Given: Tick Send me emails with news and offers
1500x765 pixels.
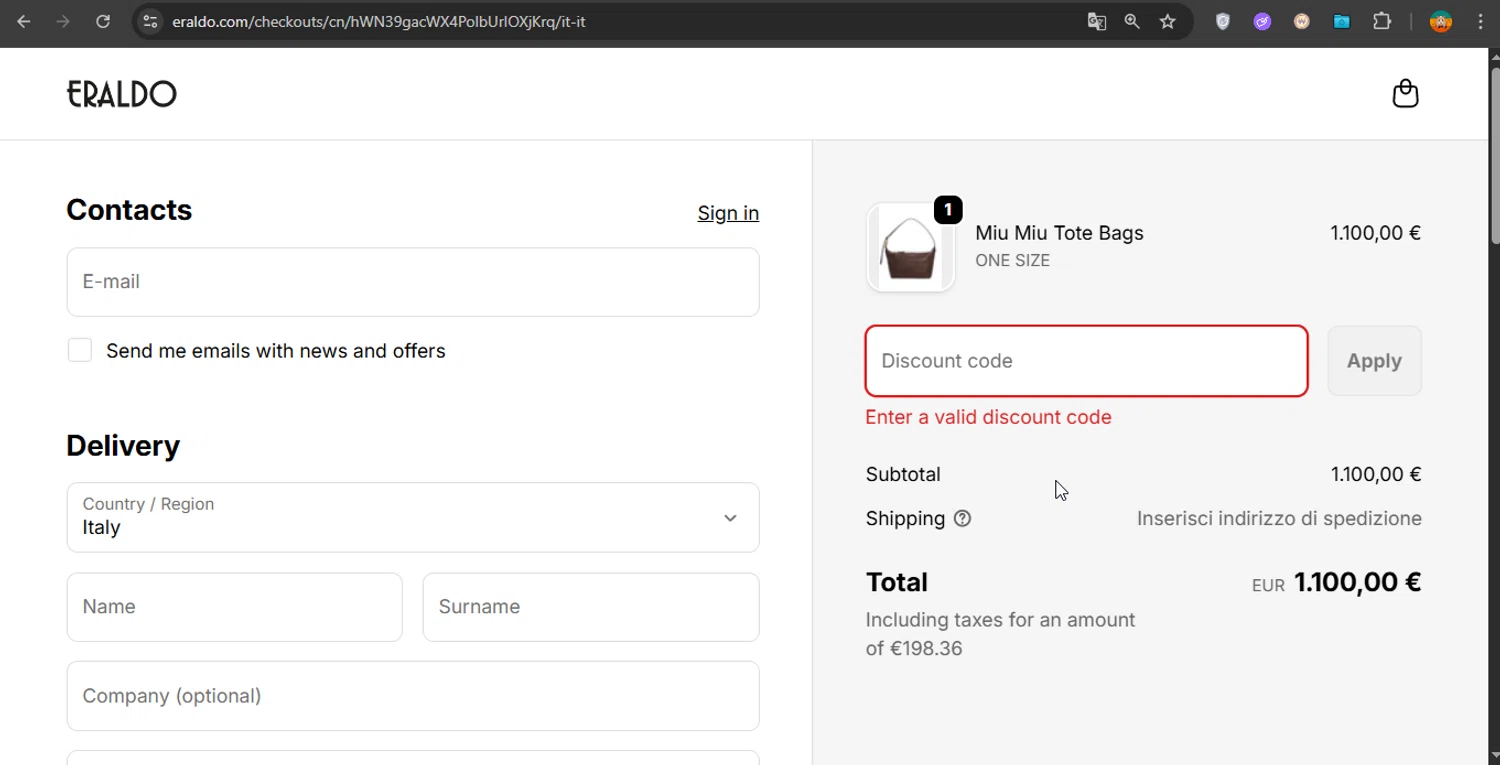Looking at the screenshot, I should point(80,350).
